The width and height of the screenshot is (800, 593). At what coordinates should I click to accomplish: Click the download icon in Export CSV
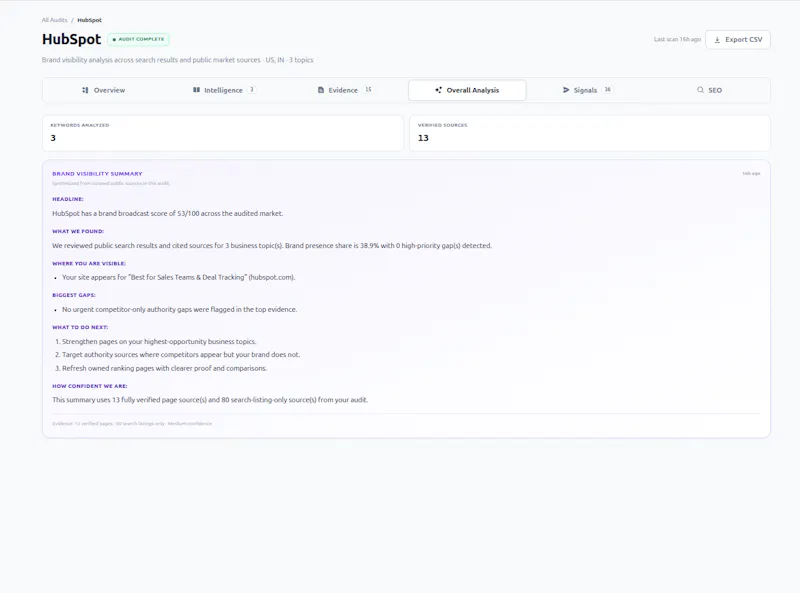point(717,40)
